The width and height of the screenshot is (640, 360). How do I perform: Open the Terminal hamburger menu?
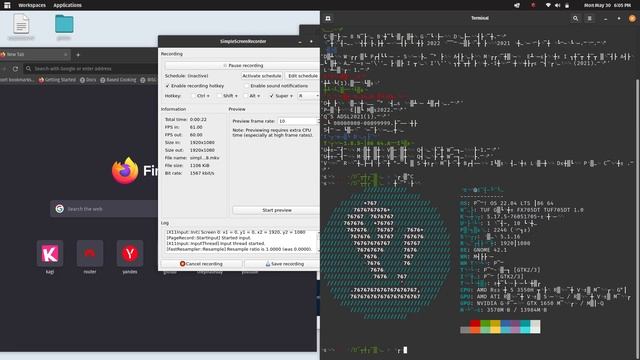point(589,18)
